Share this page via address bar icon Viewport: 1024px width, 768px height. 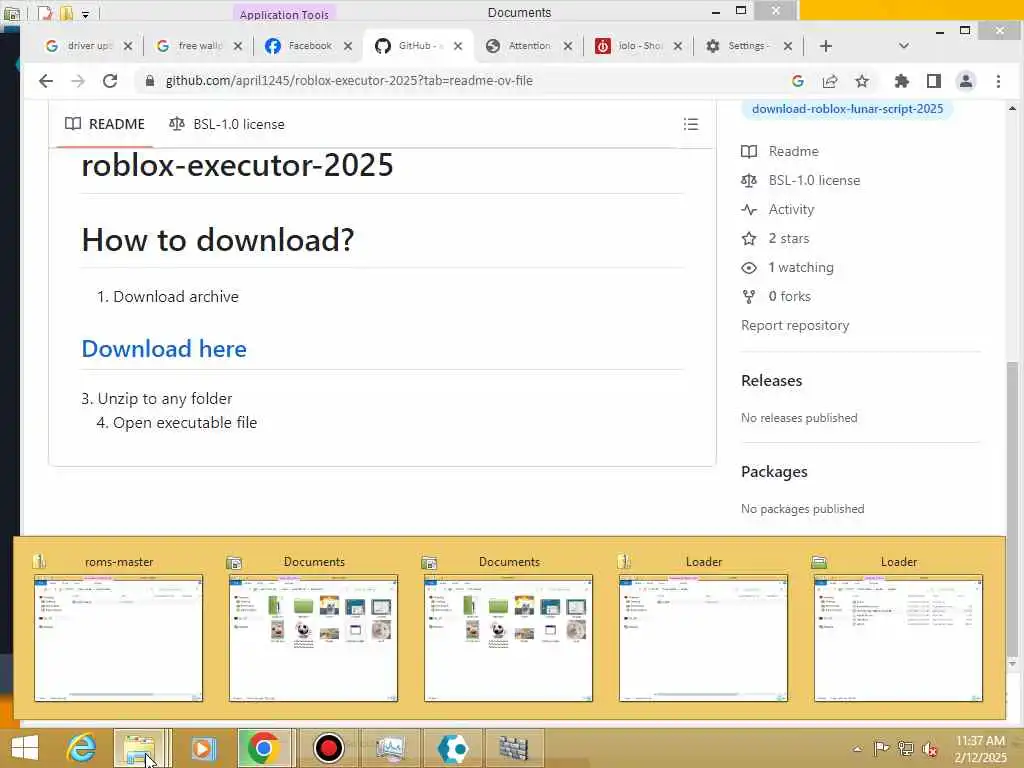click(x=830, y=81)
